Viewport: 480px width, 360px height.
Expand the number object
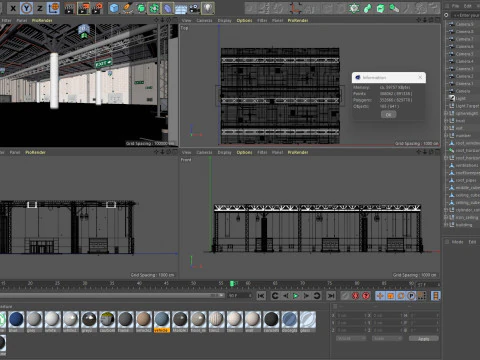446,136
